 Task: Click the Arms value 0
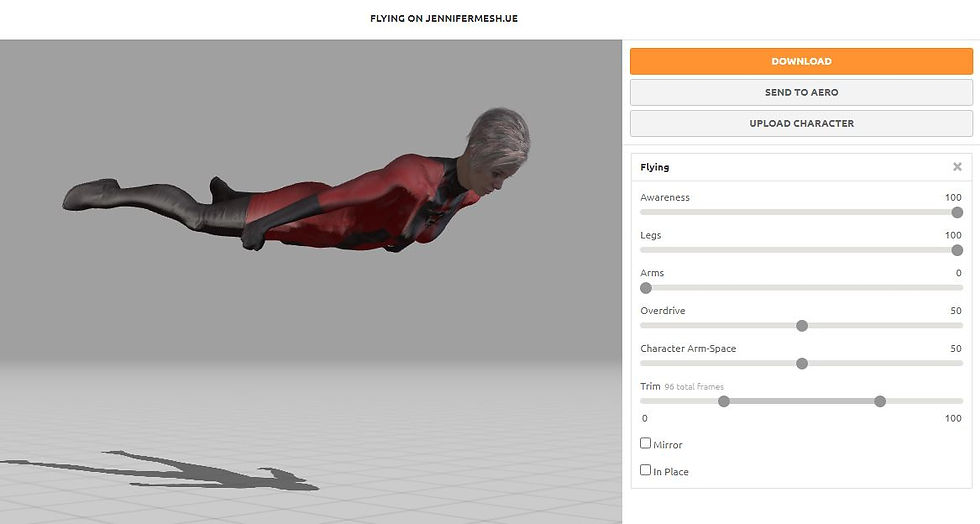coord(959,273)
